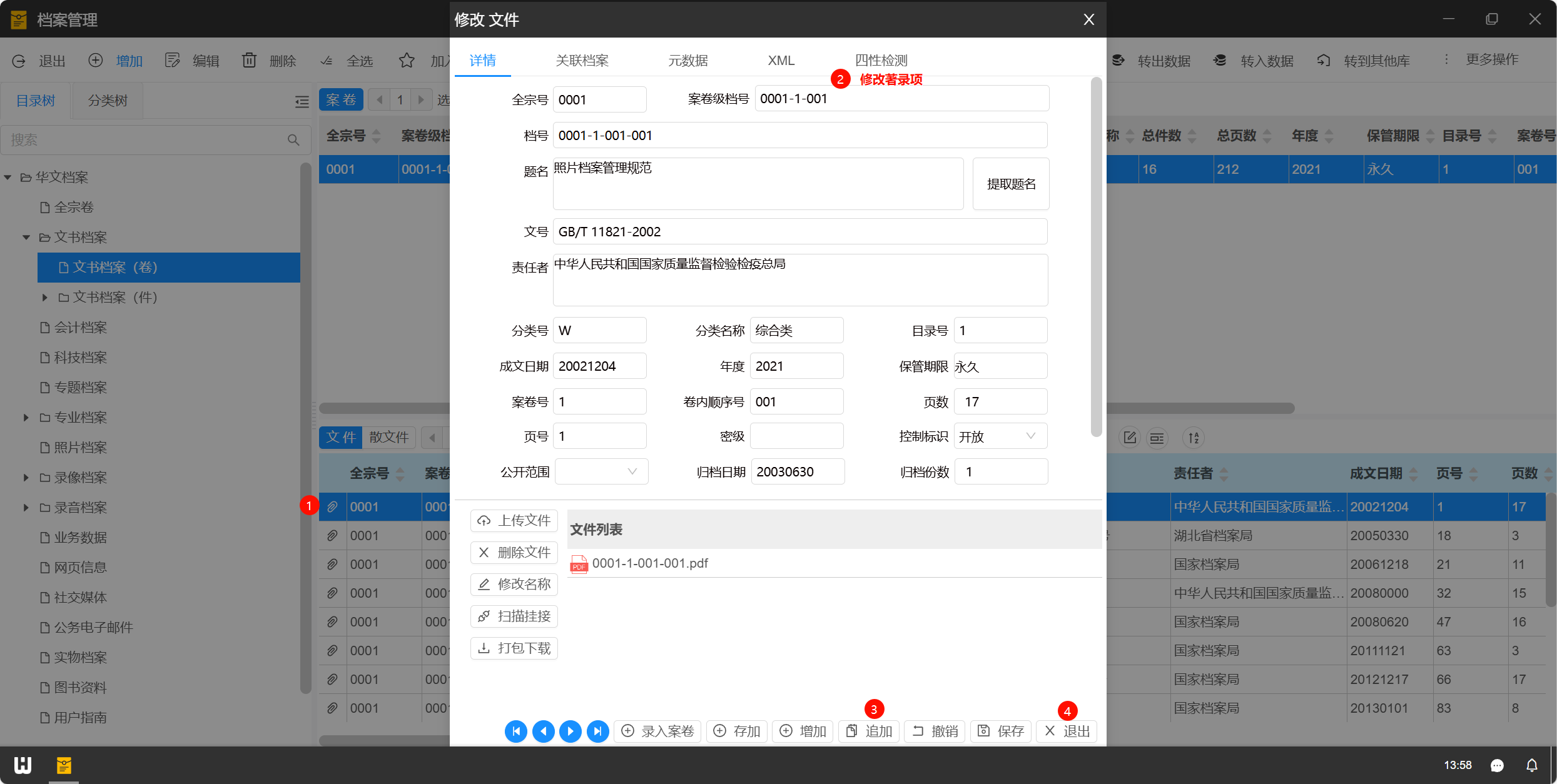Click the collapse panel icon beside 分类树

point(302,101)
